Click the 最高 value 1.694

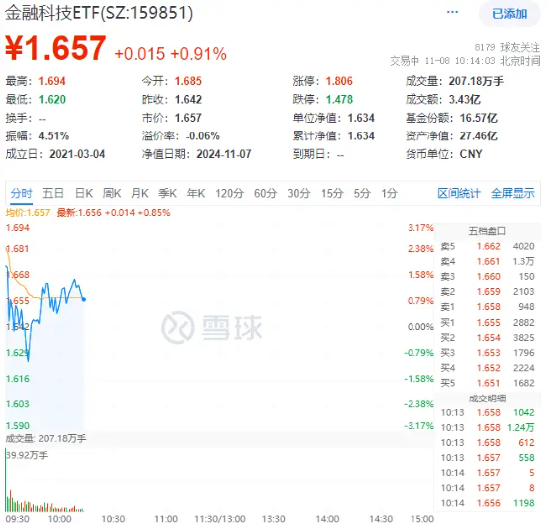pyautogui.click(x=52, y=81)
